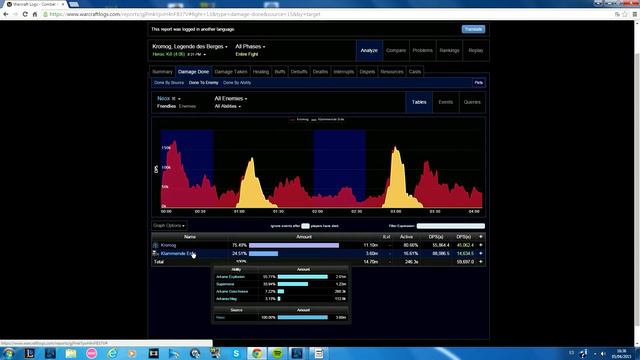Open the Resources tab

[392, 71]
